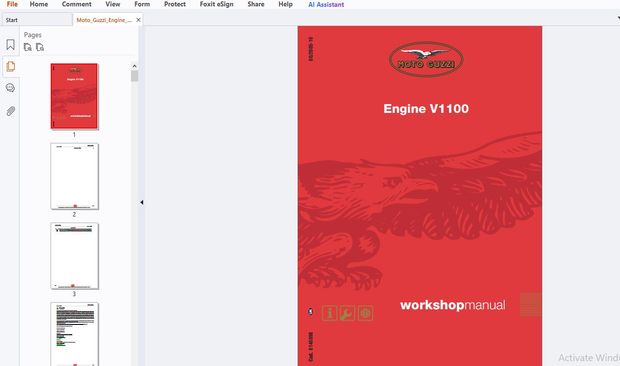Close the Moto_Guzzi_Engine document tab
The height and width of the screenshot is (366, 620).
click(x=138, y=20)
